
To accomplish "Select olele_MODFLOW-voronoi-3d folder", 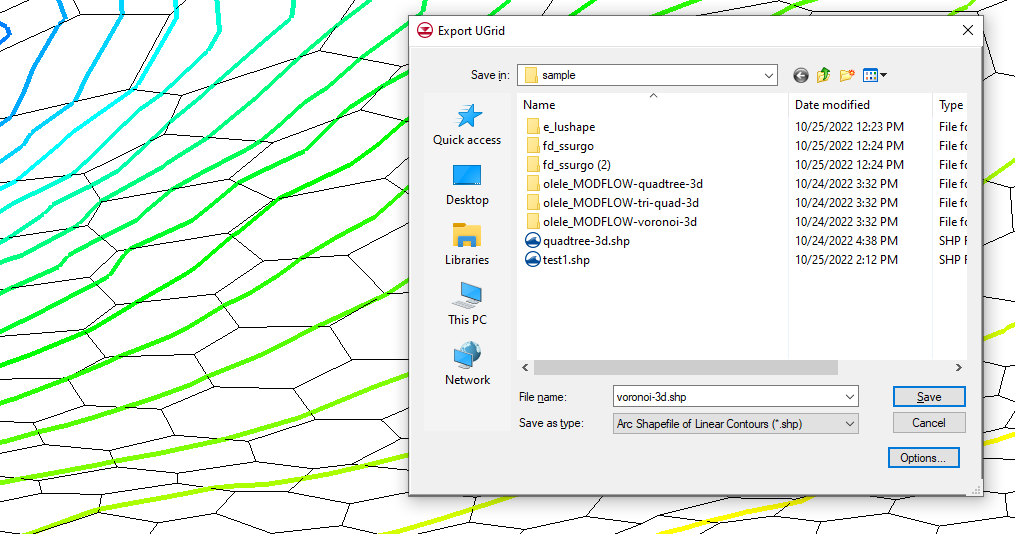I will [612, 221].
